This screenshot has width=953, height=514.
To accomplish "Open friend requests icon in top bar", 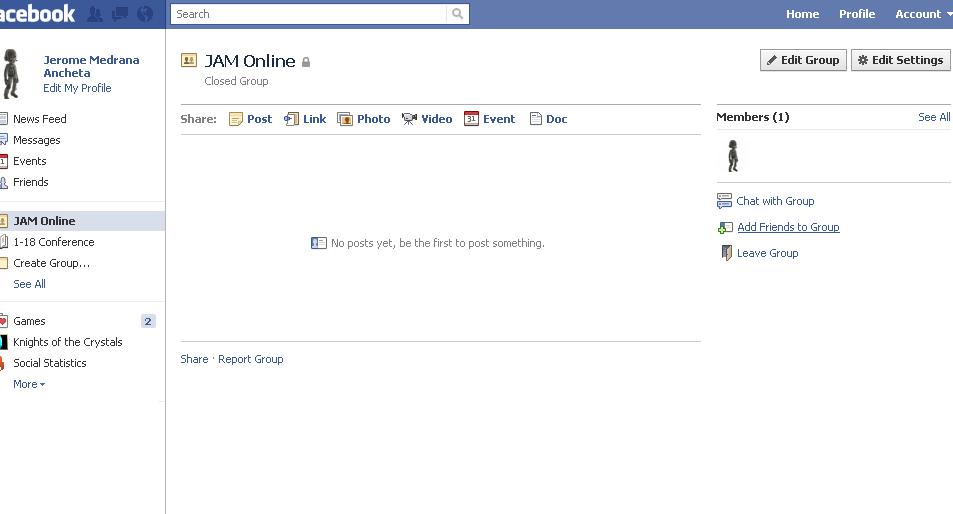I will pos(95,14).
